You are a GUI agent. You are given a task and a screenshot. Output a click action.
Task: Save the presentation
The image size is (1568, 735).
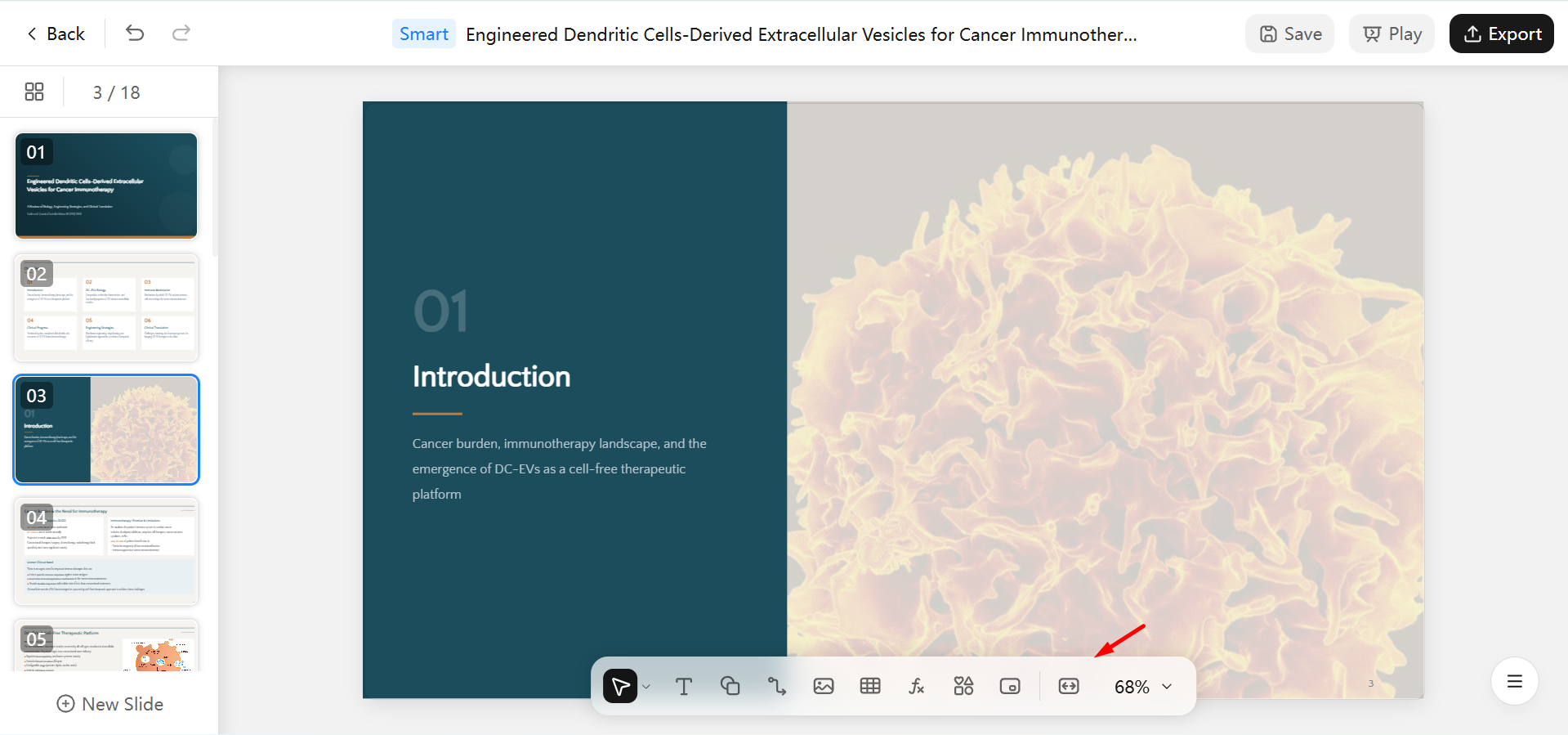(1290, 34)
